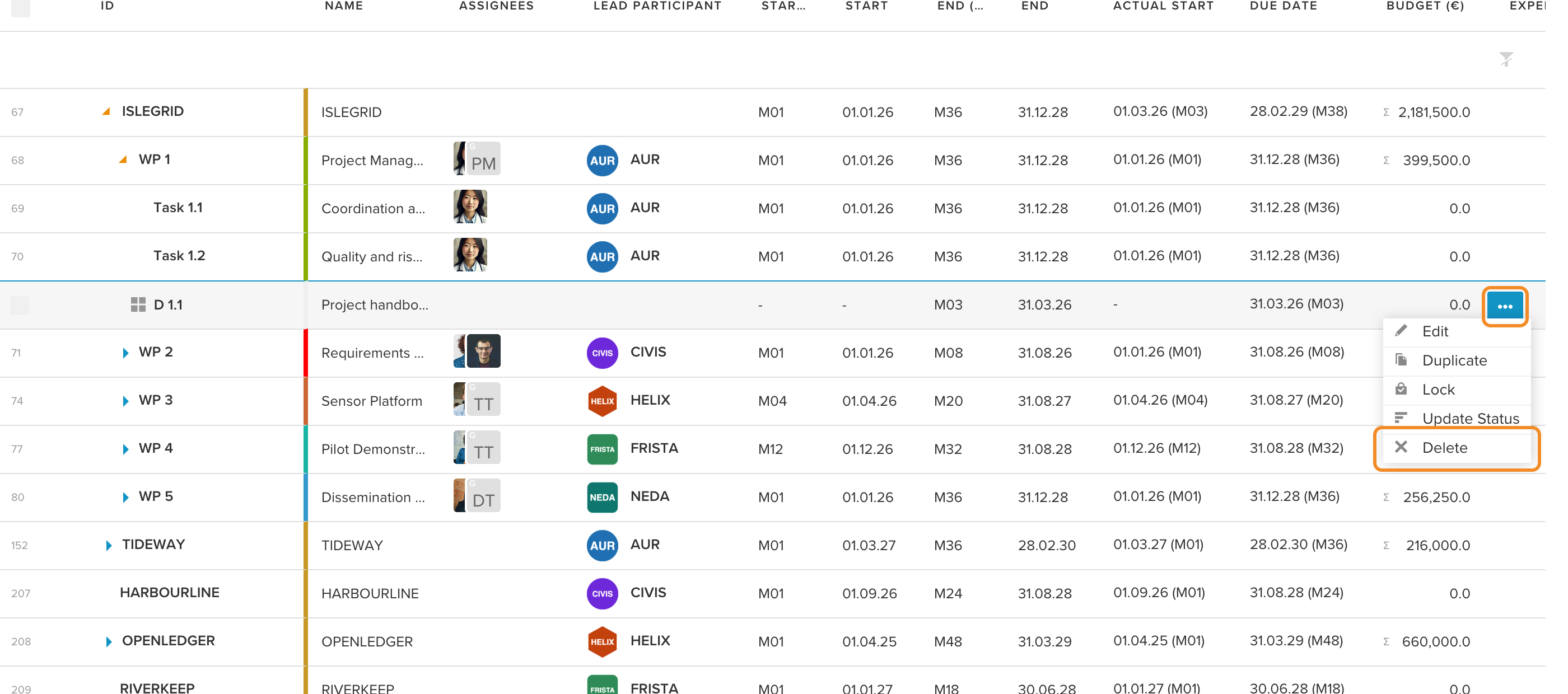This screenshot has height=694, width=1568.
Task: Select the Project handbo... name cell
Action: 375,304
